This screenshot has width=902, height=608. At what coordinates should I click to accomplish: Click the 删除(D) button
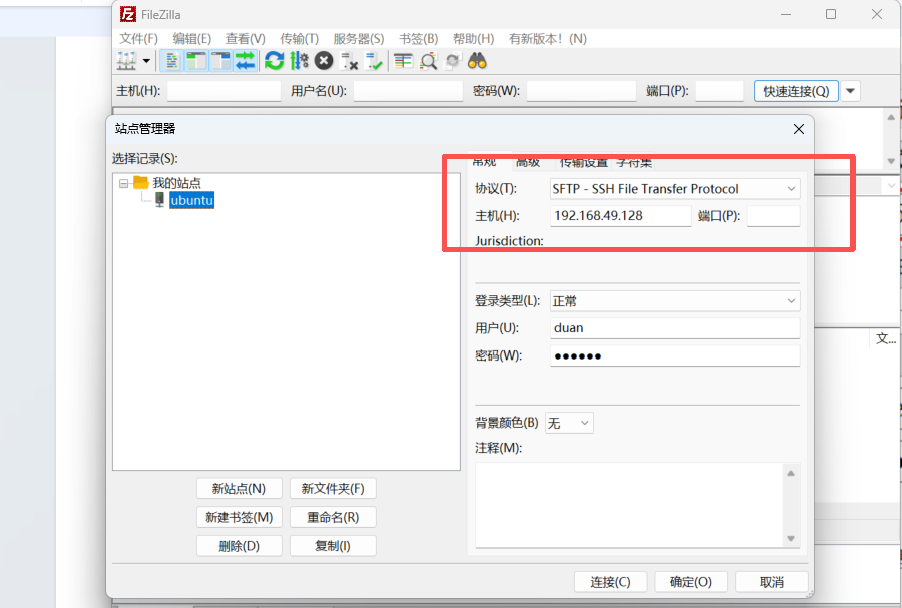(239, 546)
